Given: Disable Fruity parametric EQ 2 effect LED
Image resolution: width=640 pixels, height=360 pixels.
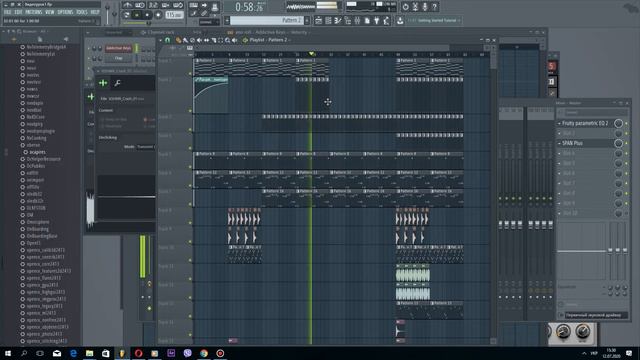Looking at the screenshot, I should tap(627, 123).
